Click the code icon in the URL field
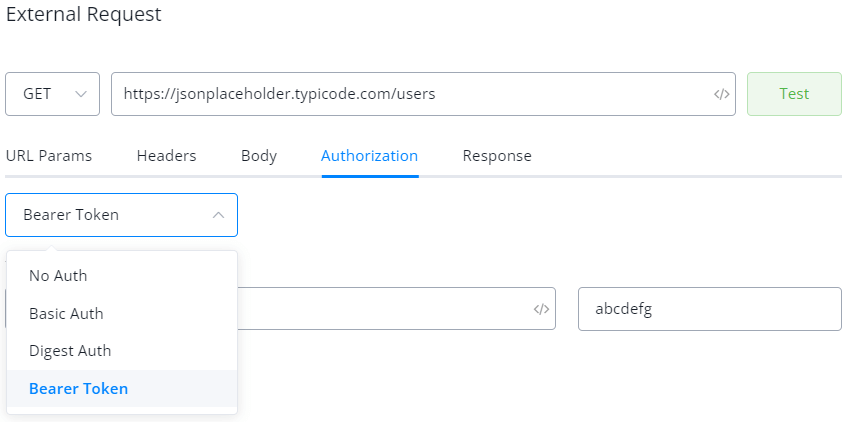 pyautogui.click(x=721, y=94)
